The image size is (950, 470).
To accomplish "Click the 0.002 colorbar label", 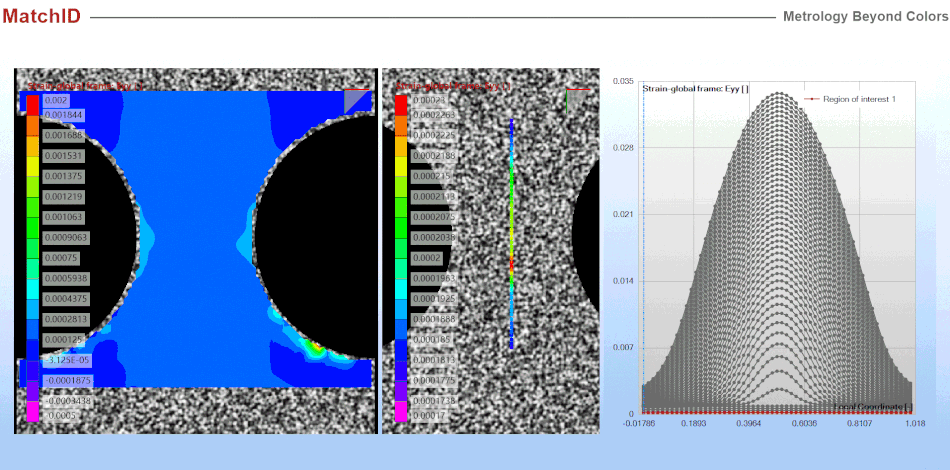I will (56, 100).
